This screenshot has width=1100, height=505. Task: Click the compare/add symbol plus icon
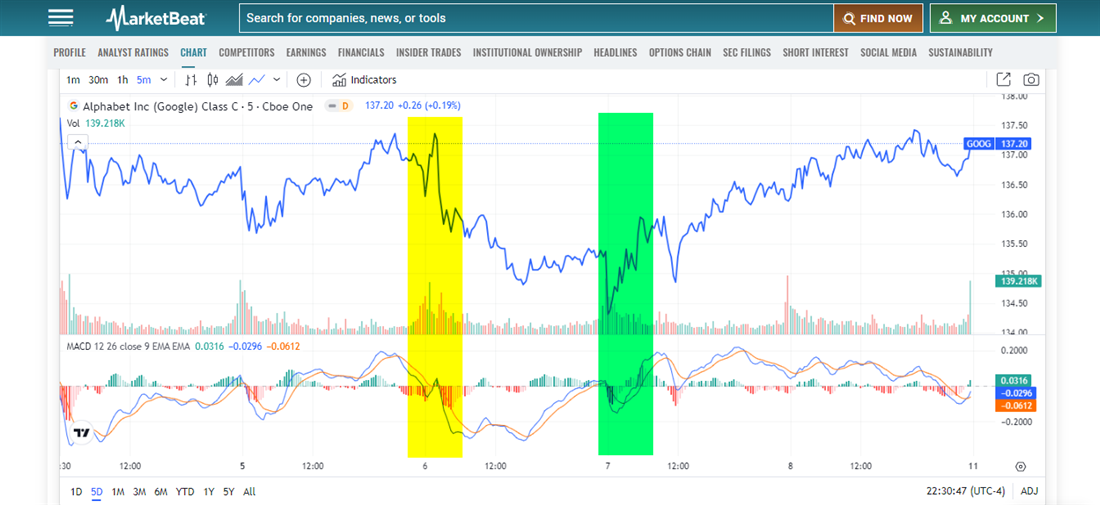[304, 80]
